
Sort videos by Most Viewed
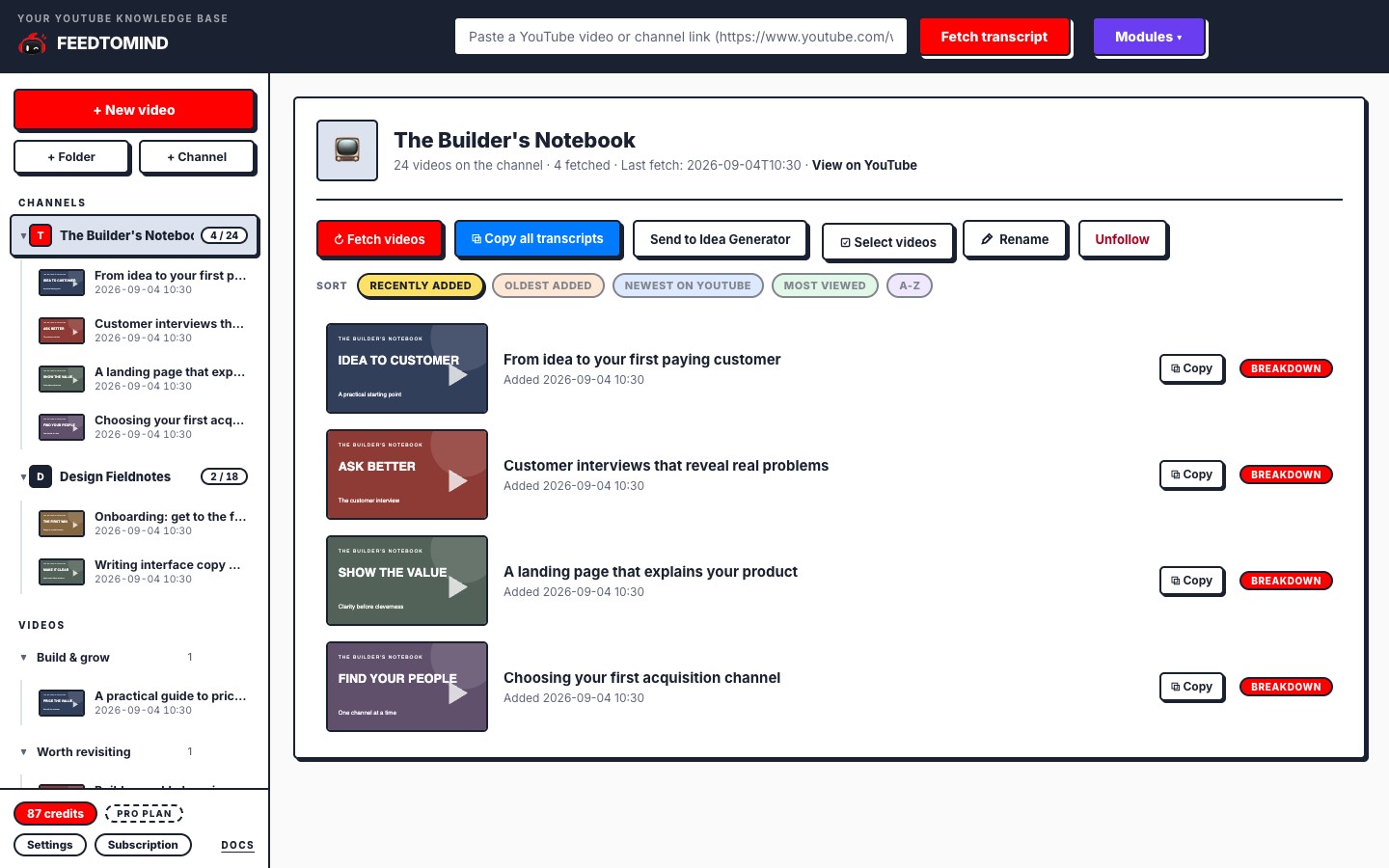[825, 285]
